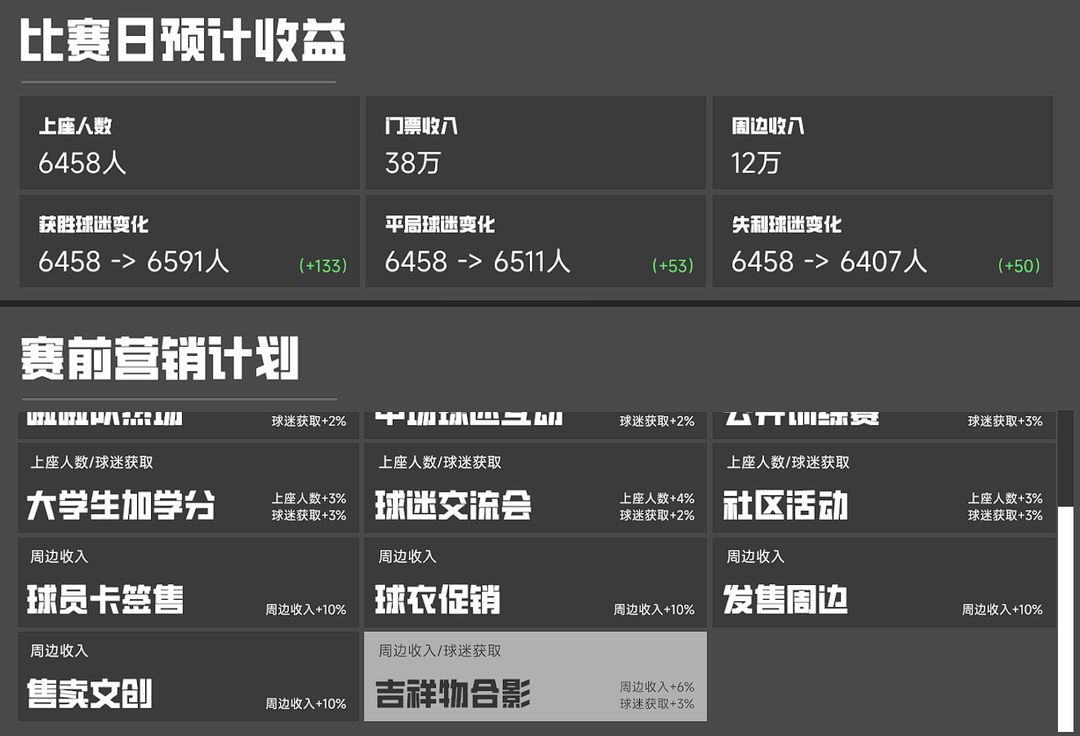The width and height of the screenshot is (1080, 736).
Task: Click the 上座人数 attendance stat card
Action: coord(189,143)
